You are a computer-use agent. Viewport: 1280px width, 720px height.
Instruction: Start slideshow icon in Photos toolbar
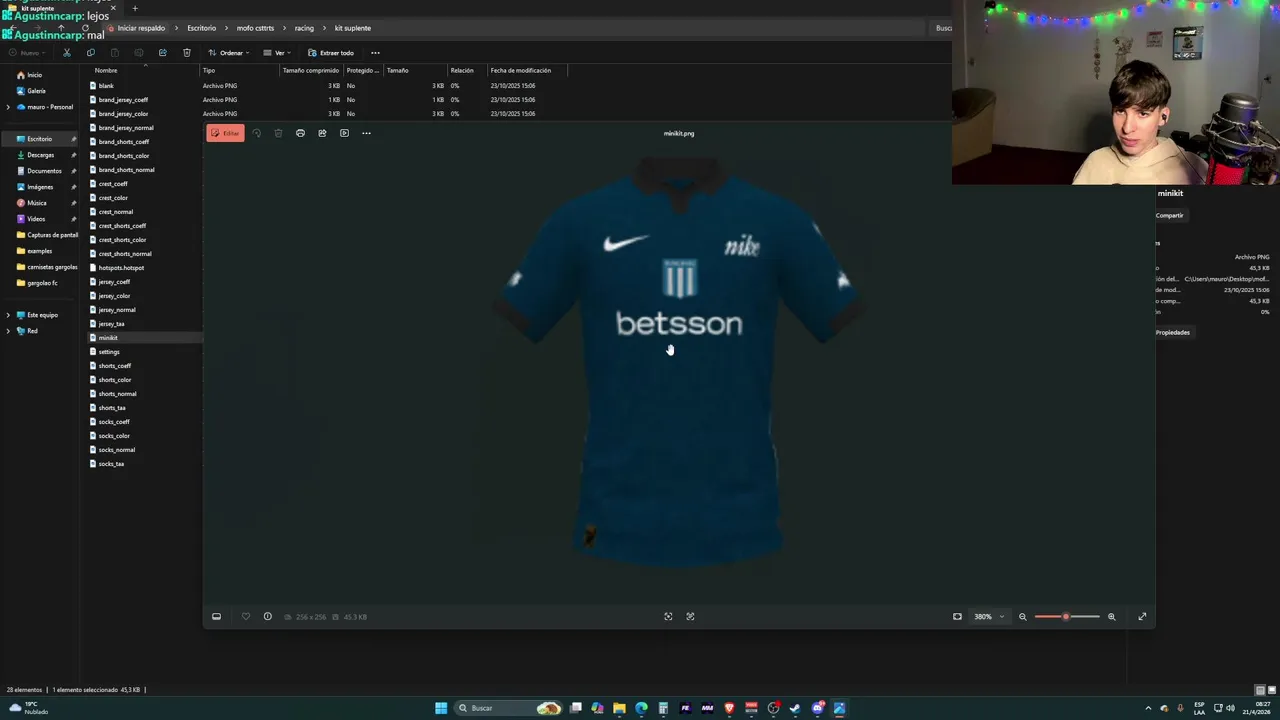coord(344,133)
